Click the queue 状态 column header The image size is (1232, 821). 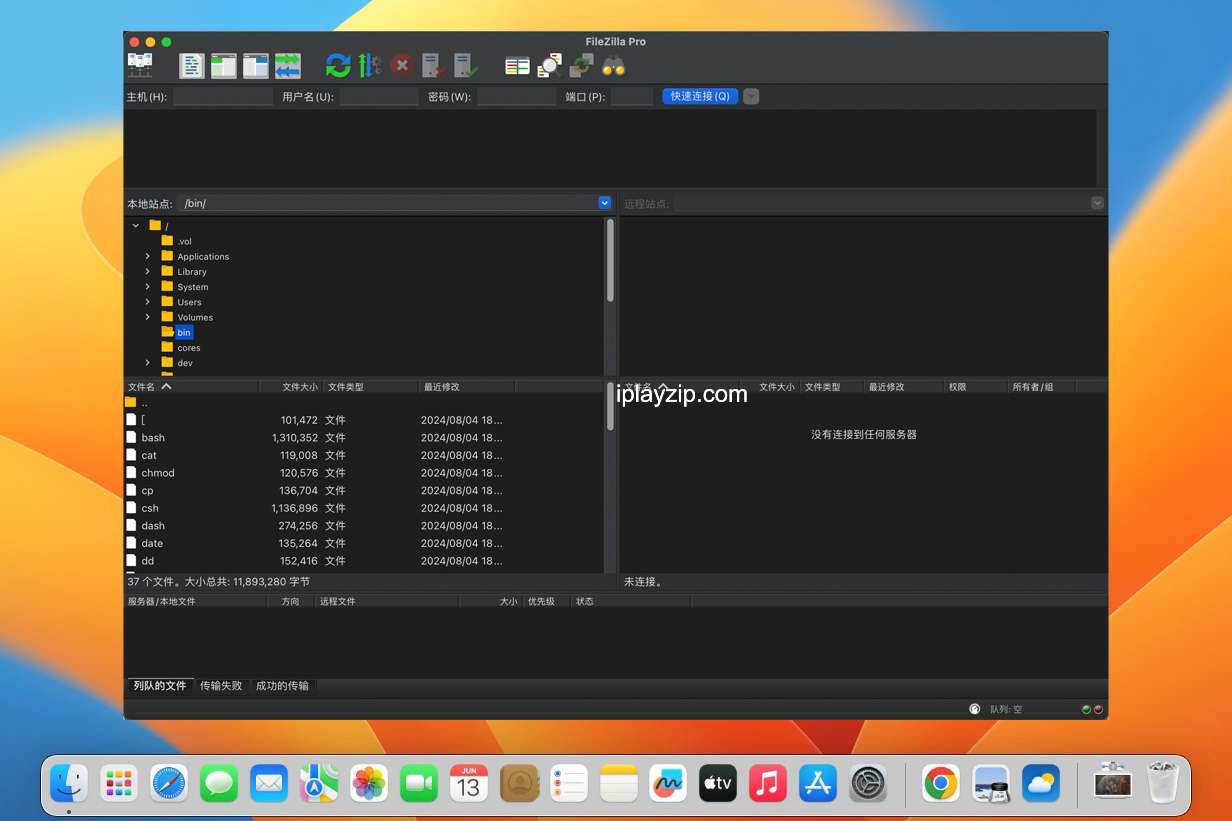tap(630, 601)
